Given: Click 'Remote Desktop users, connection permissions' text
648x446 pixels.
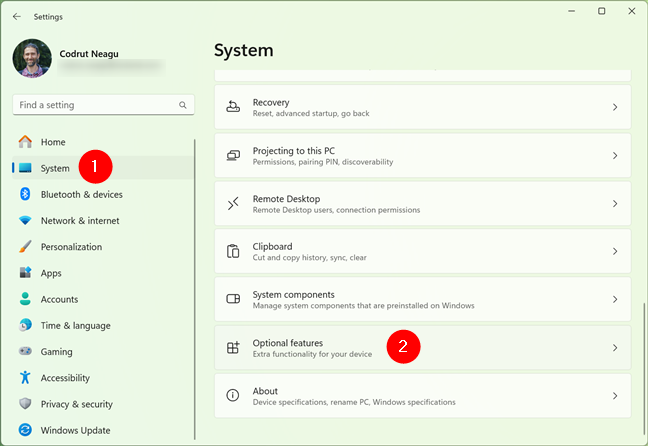Looking at the screenshot, I should click(336, 210).
